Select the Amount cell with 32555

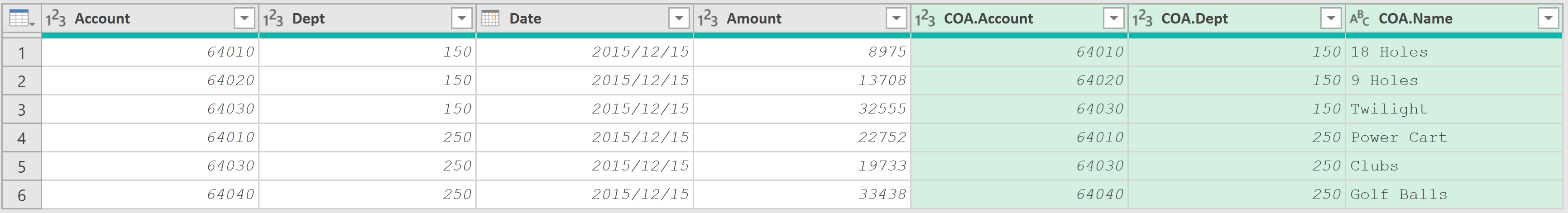pyautogui.click(x=802, y=109)
